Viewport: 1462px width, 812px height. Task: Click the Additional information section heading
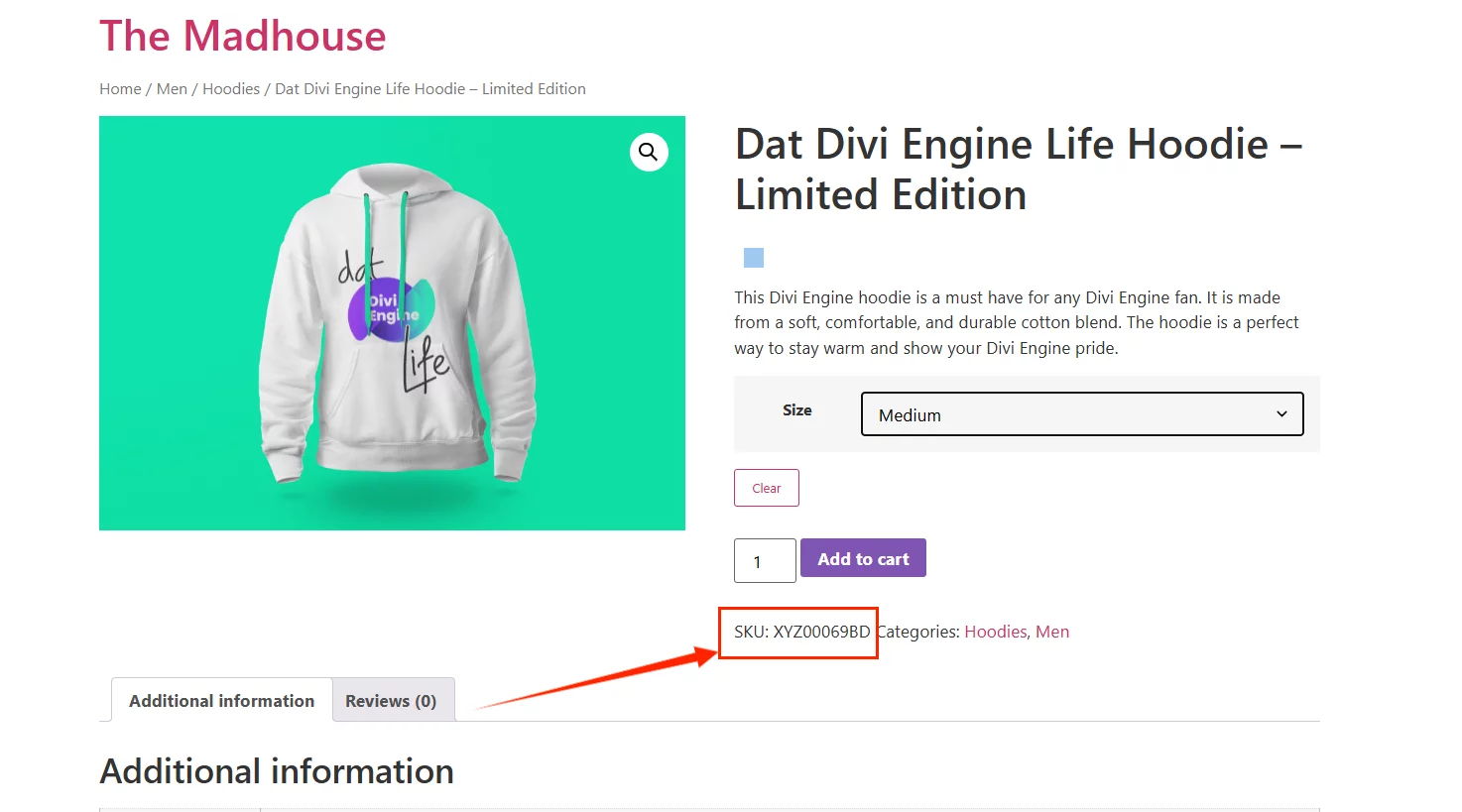coord(276,771)
